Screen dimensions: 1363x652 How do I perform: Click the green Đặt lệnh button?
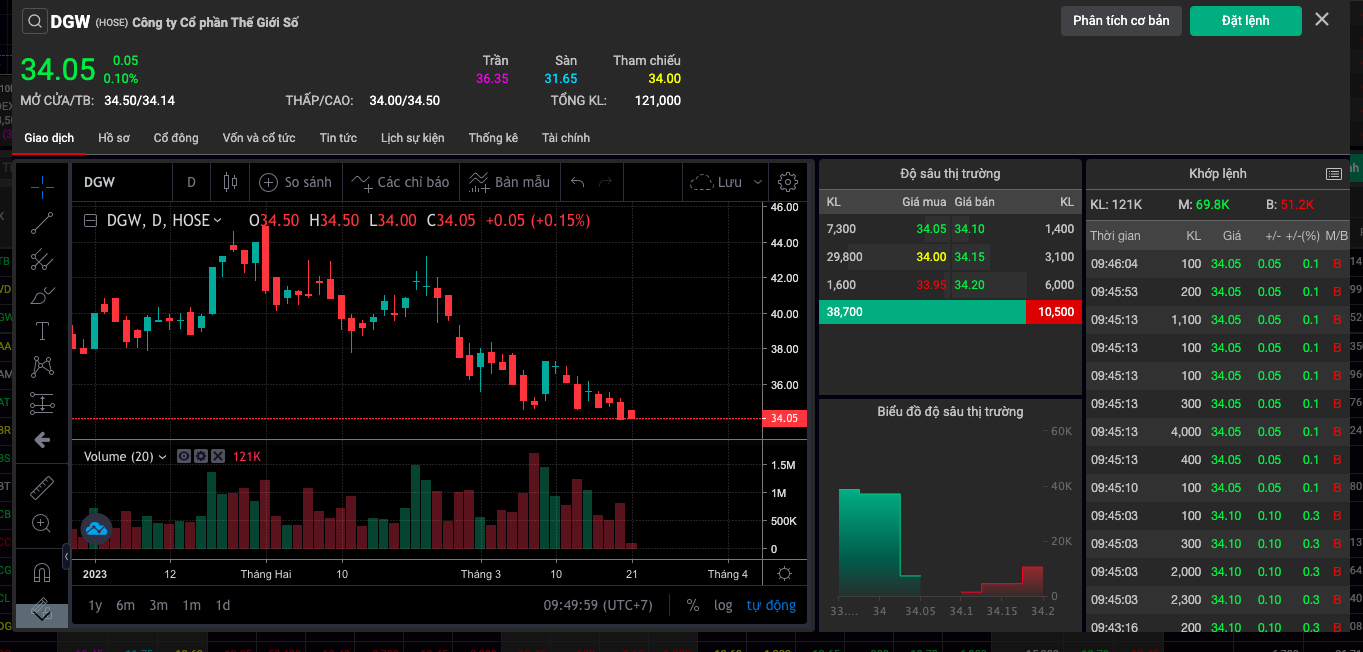pyautogui.click(x=1245, y=21)
